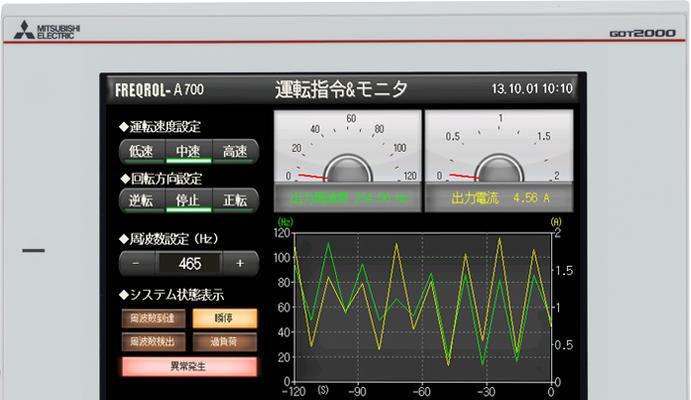This screenshot has height=400, width=691.
Task: Decrease frequency with the minus button
Action: tap(136, 263)
